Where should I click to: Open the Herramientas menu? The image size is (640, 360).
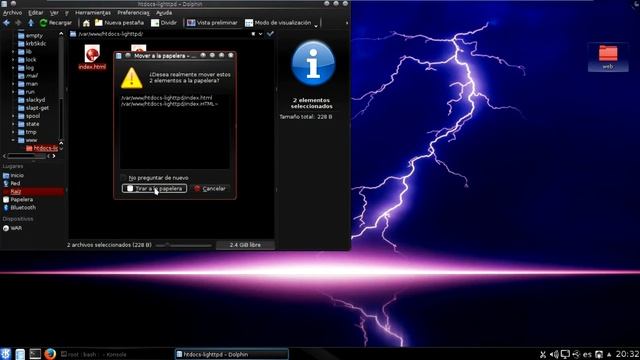click(93, 13)
